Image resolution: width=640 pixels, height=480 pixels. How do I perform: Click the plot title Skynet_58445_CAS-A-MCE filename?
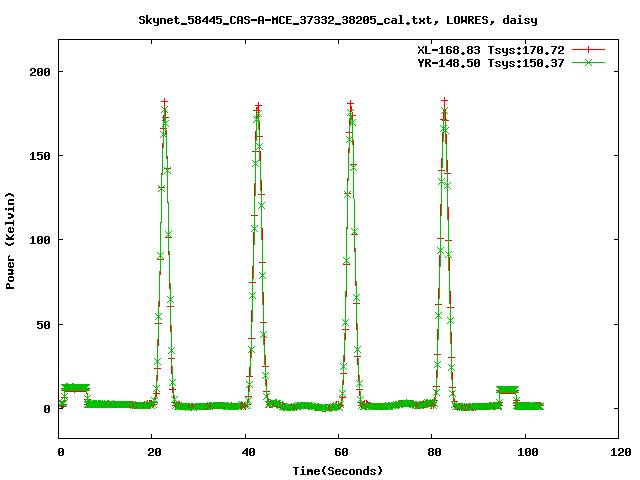(337, 20)
